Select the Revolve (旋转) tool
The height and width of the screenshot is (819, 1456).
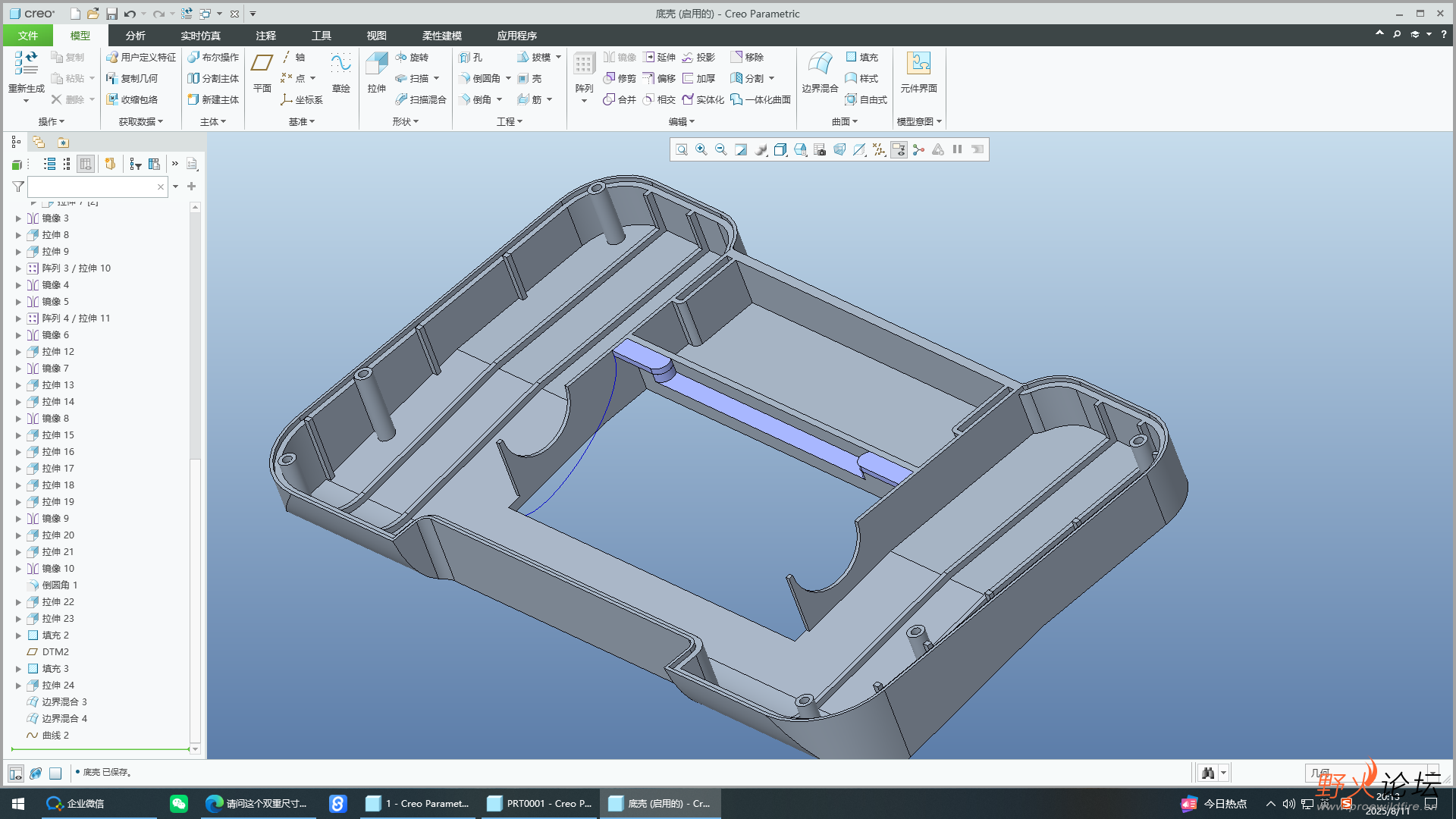click(412, 57)
